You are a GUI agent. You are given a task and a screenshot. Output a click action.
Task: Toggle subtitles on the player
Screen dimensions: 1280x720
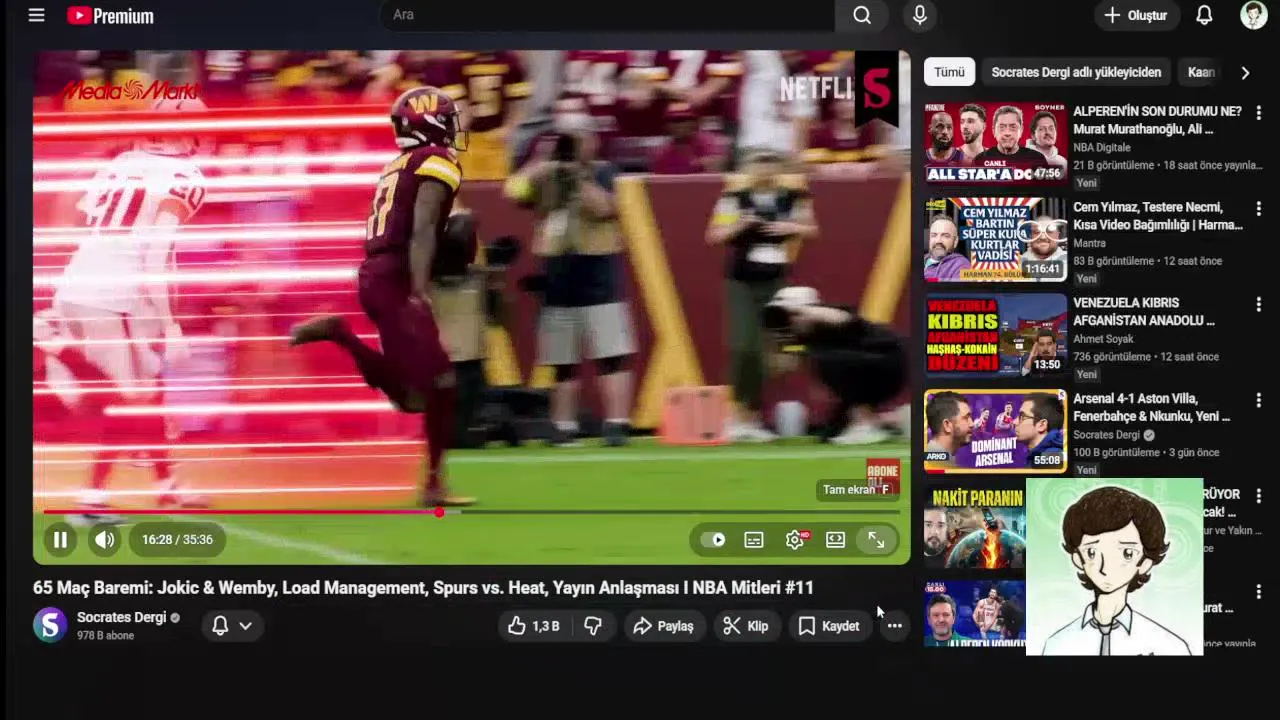pos(754,540)
